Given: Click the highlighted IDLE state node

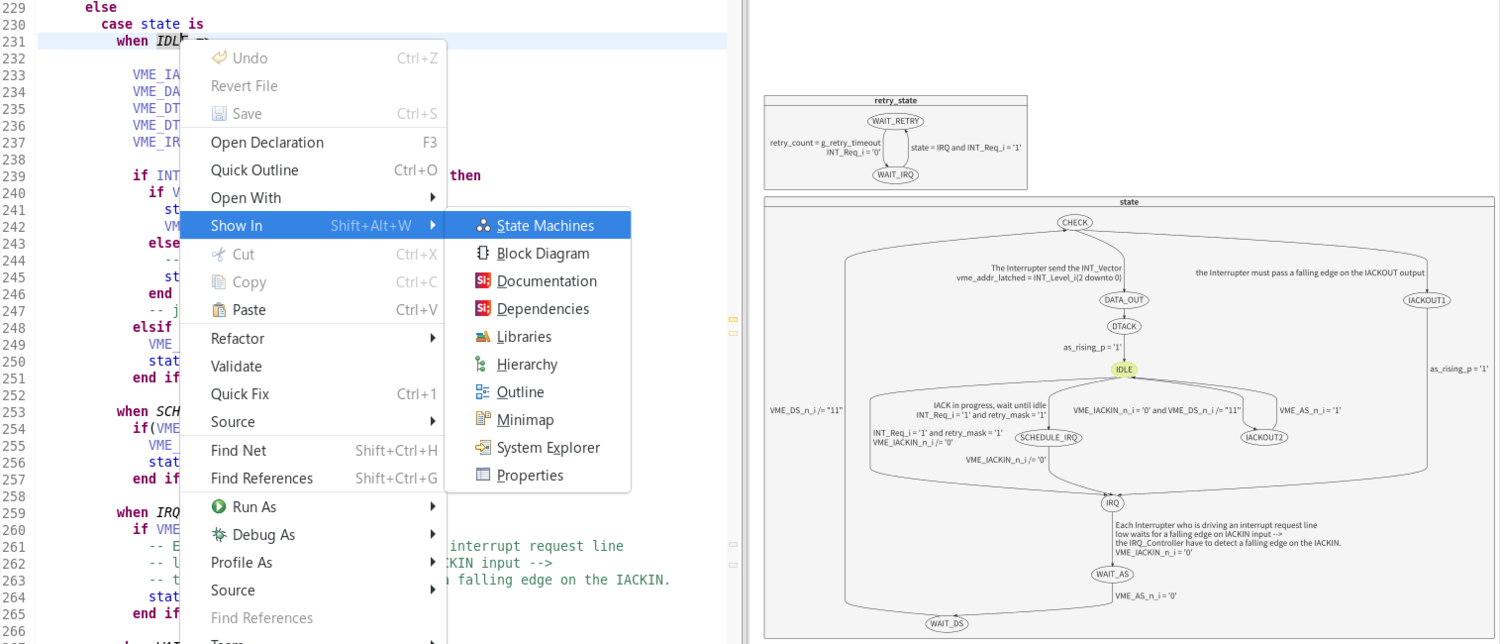Looking at the screenshot, I should coord(1124,370).
